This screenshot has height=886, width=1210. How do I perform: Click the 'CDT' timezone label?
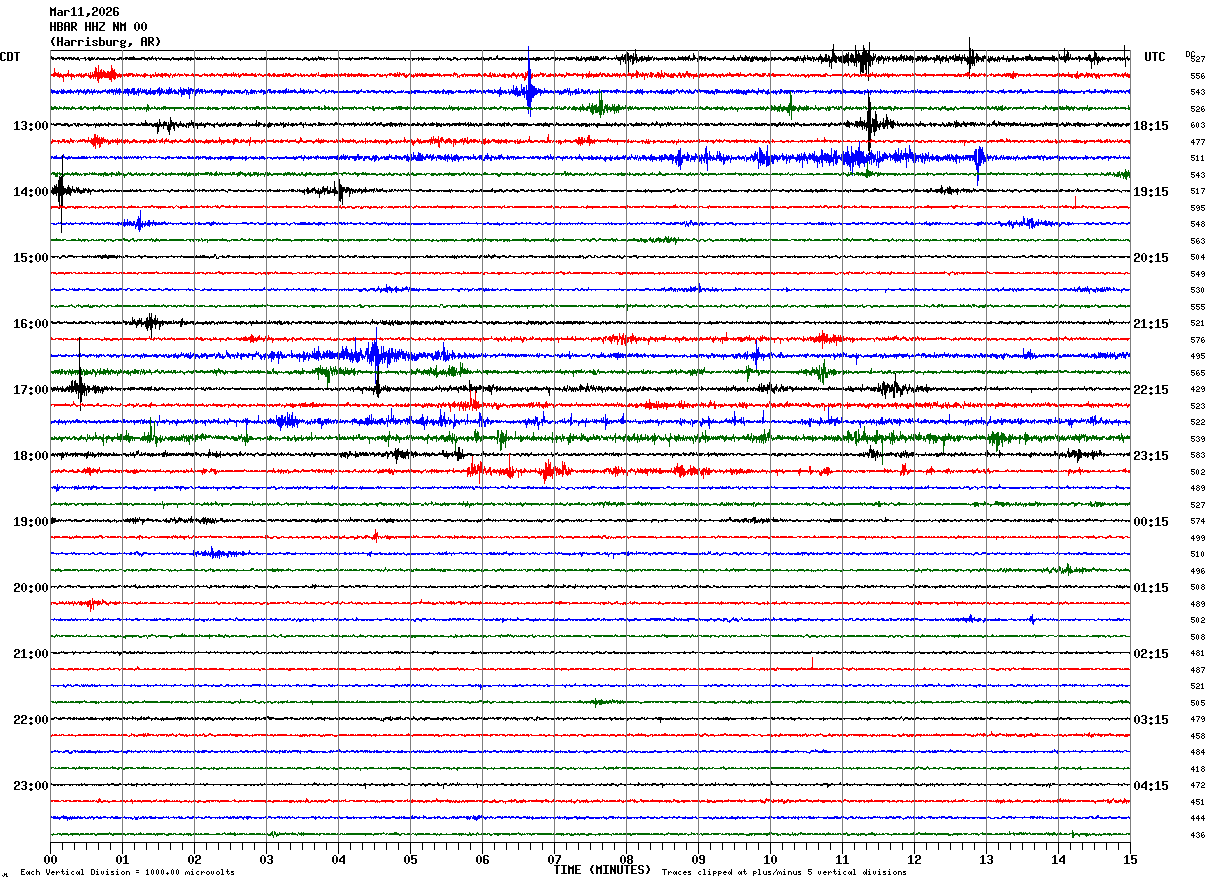[x=10, y=57]
